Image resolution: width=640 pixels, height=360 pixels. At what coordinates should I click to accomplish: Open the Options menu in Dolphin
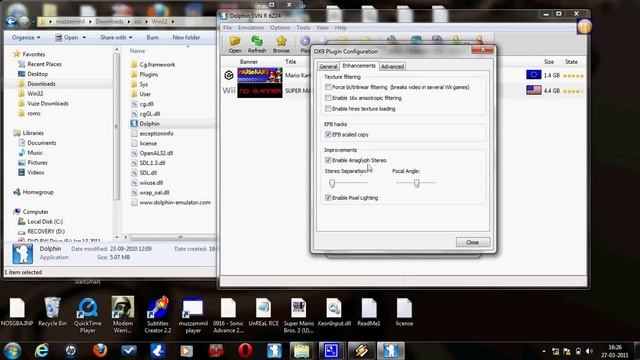coord(280,28)
